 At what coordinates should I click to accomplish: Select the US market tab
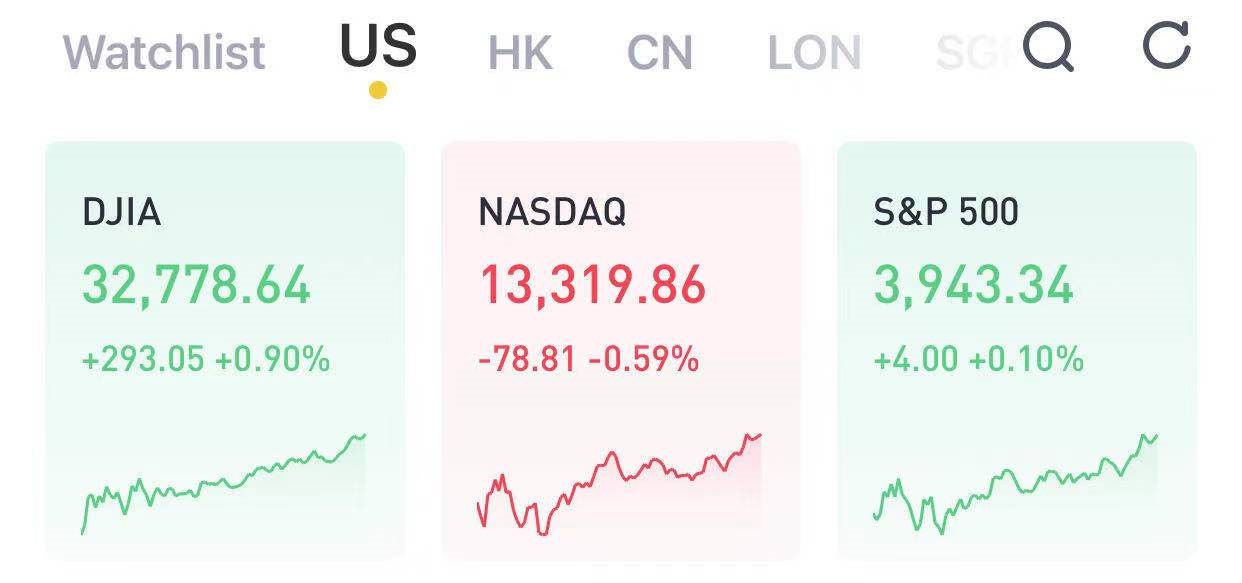378,46
